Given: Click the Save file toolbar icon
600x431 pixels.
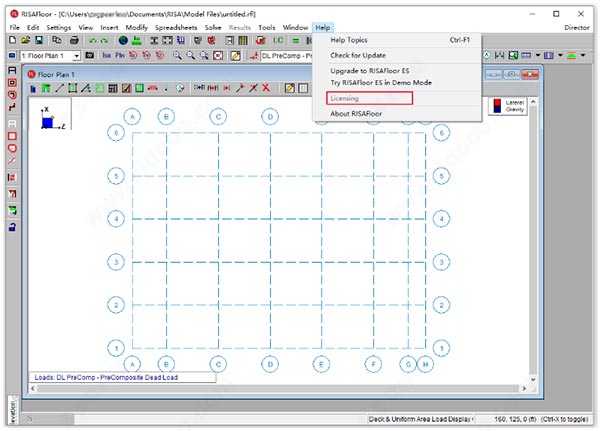Looking at the screenshot, I should click(x=39, y=40).
